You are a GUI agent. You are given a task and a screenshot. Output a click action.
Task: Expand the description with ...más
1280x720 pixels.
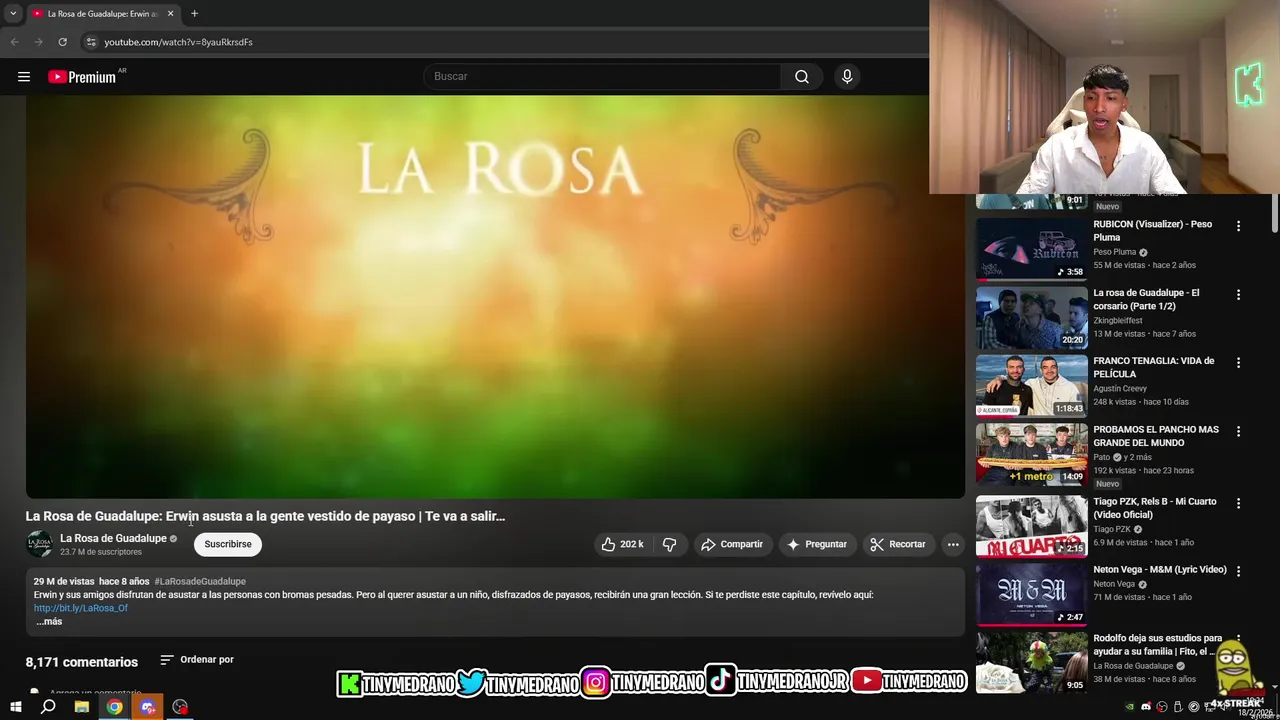click(49, 621)
